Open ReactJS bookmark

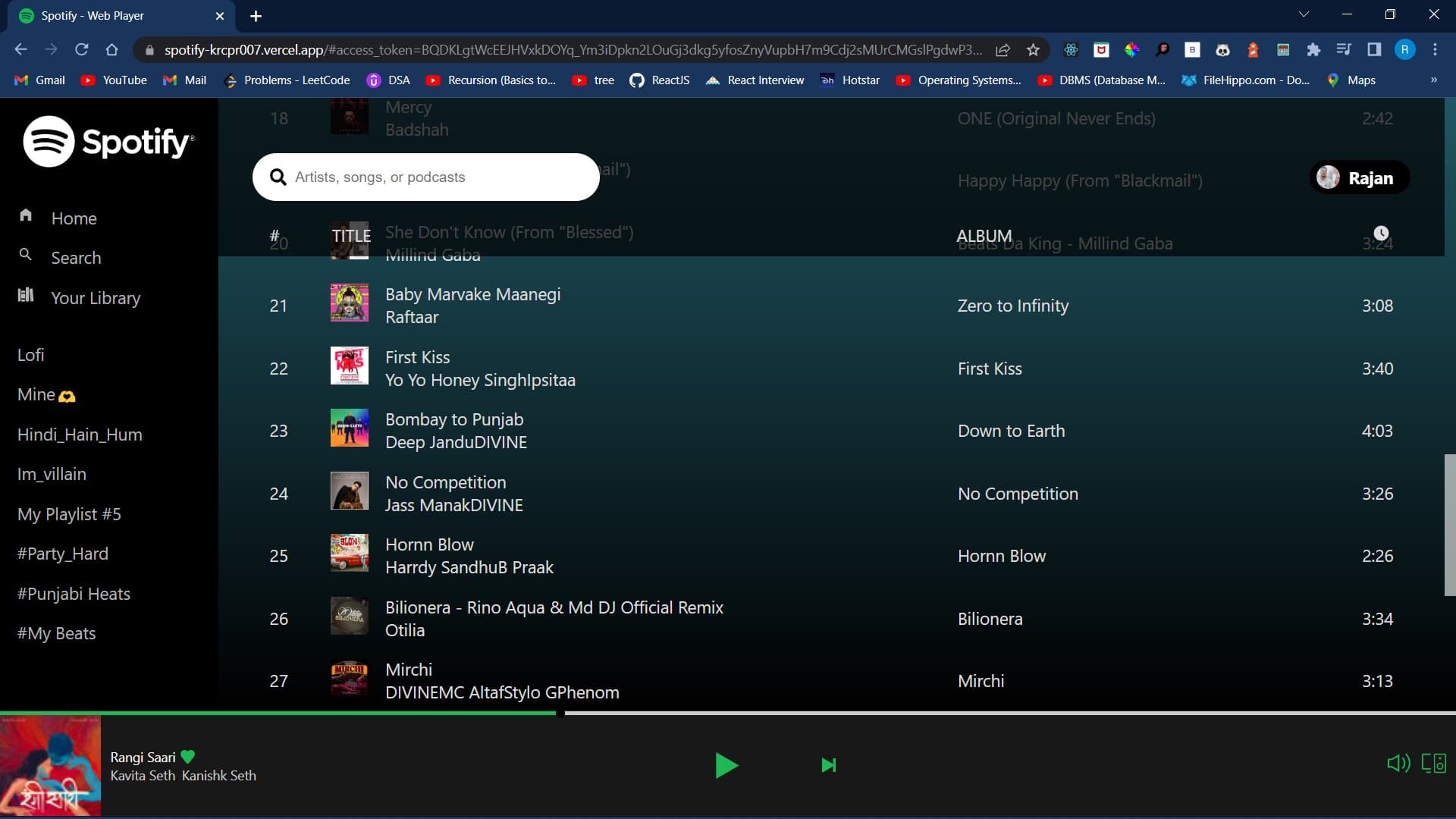660,80
